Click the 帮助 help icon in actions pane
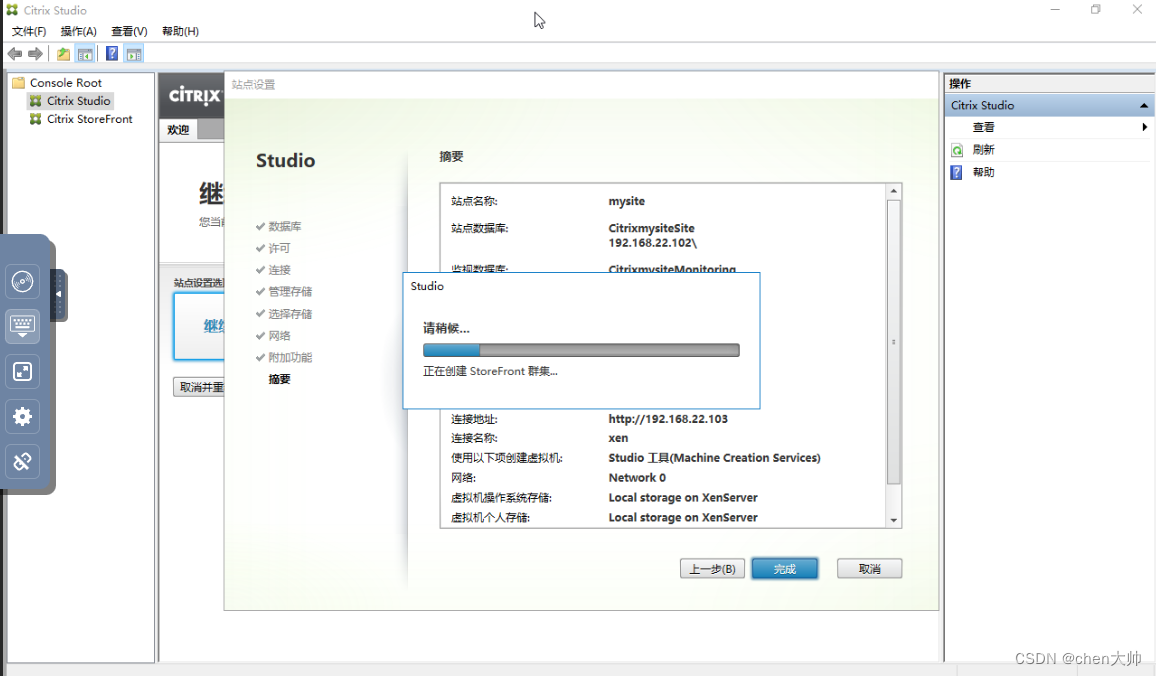The width and height of the screenshot is (1156, 676). [x=956, y=173]
